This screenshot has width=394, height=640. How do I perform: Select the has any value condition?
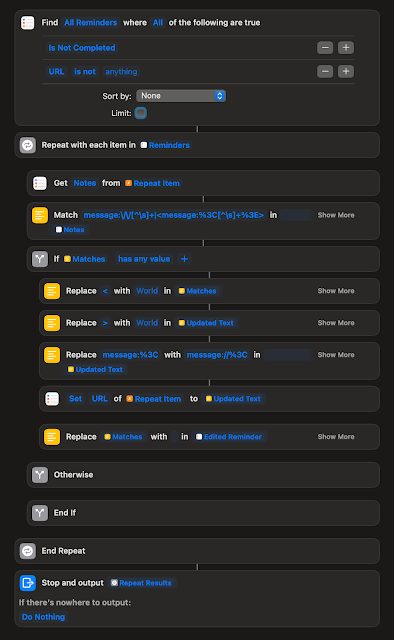click(x=144, y=259)
